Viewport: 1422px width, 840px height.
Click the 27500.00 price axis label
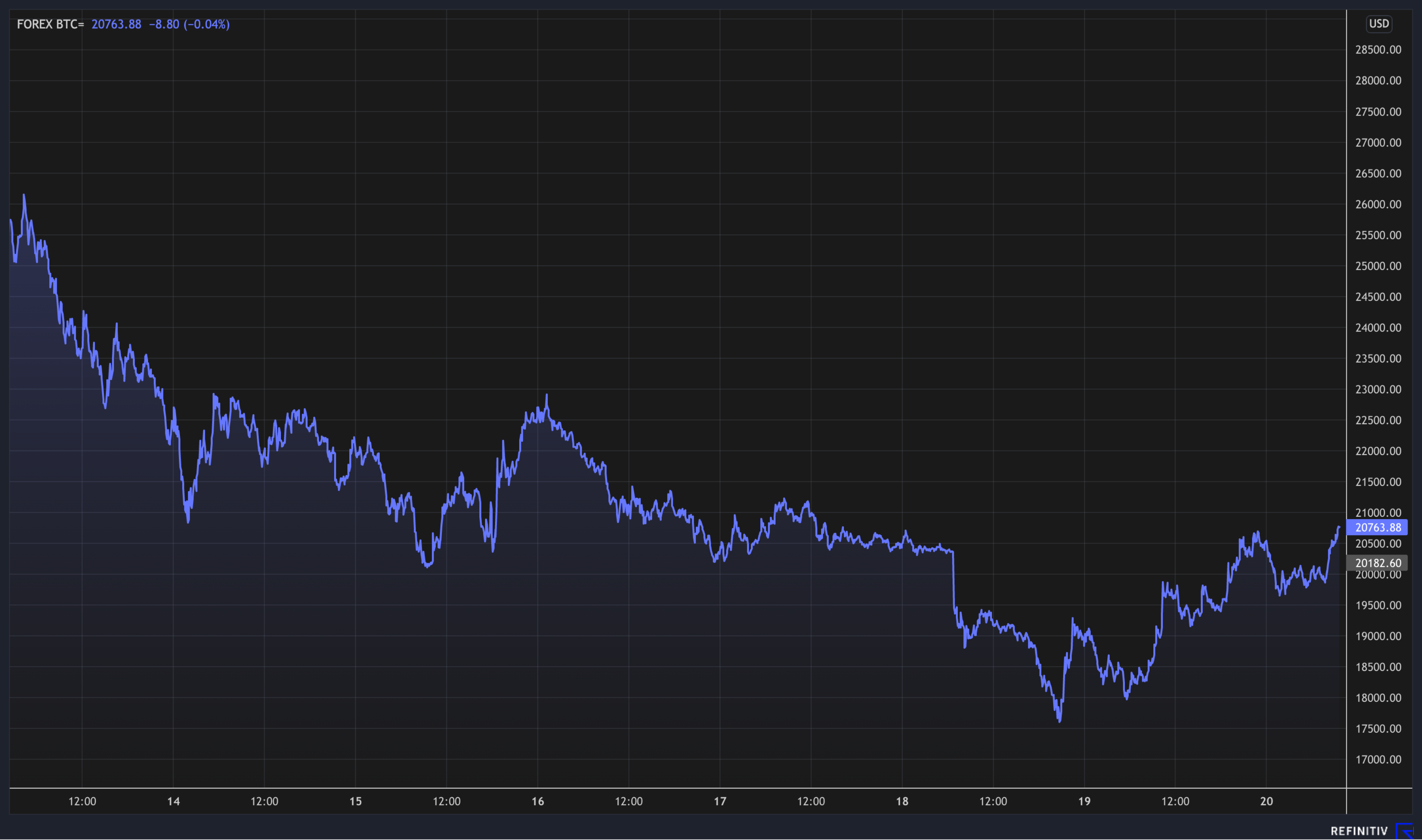pos(1378,111)
